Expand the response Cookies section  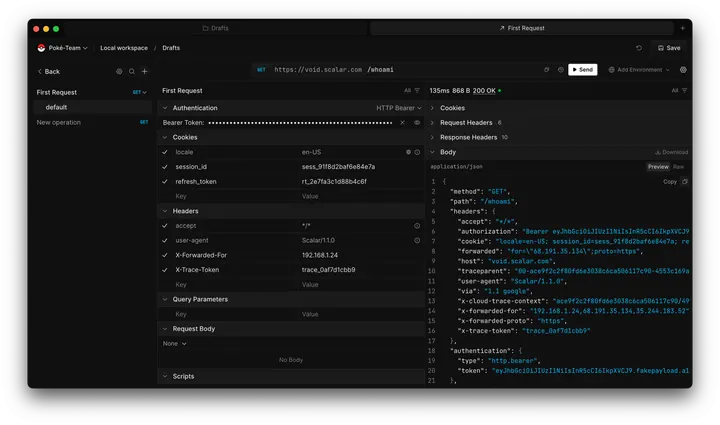tap(432, 108)
